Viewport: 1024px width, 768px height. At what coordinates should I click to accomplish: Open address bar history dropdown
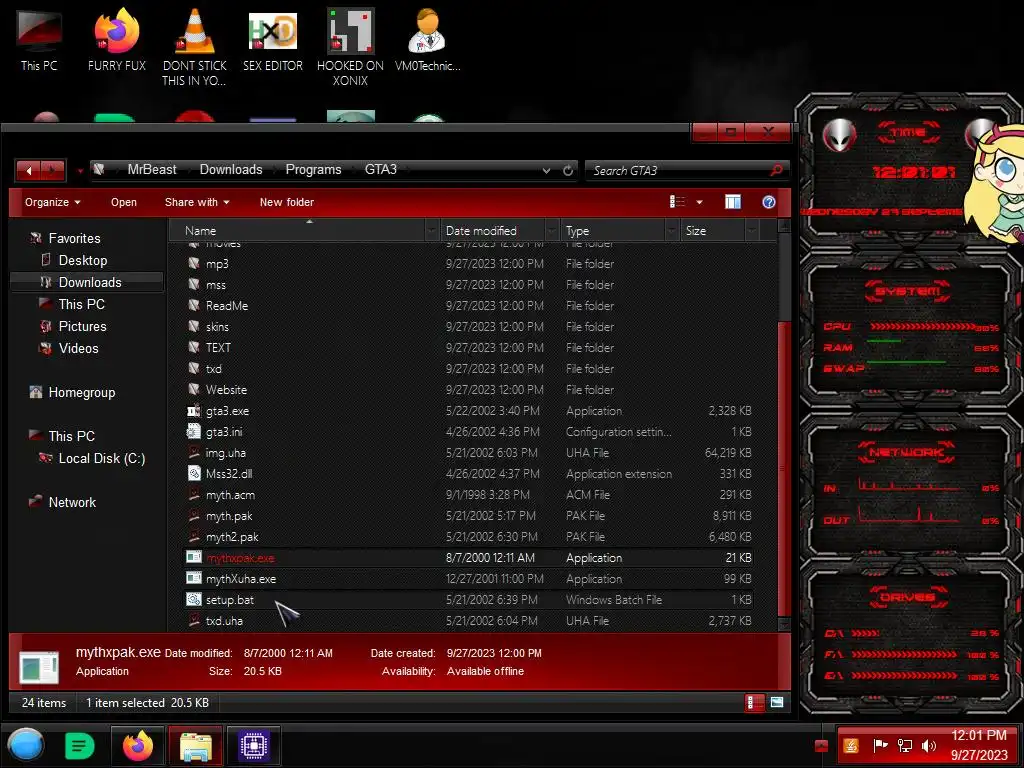point(546,170)
